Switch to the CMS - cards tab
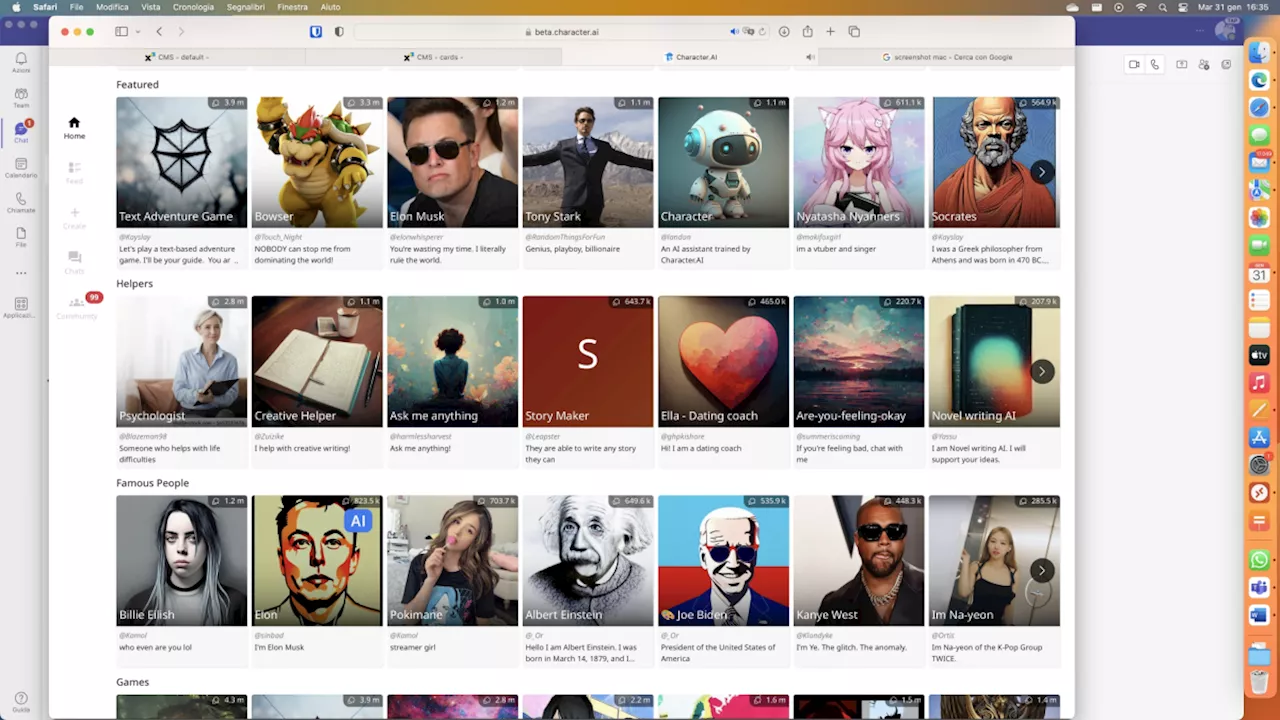The width and height of the screenshot is (1280, 720). coord(433,57)
